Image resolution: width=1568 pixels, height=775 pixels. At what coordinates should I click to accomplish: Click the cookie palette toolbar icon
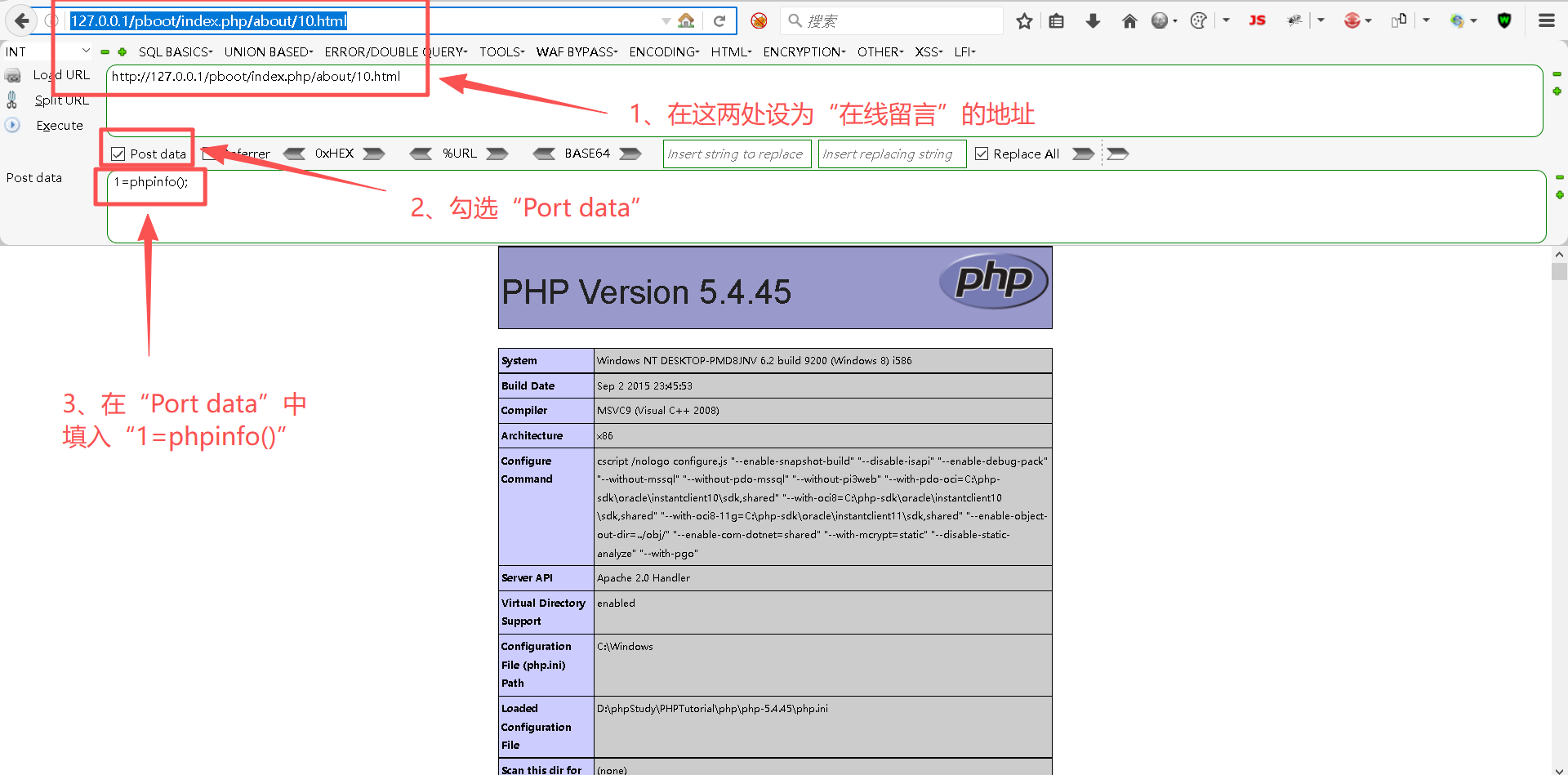(x=1198, y=21)
